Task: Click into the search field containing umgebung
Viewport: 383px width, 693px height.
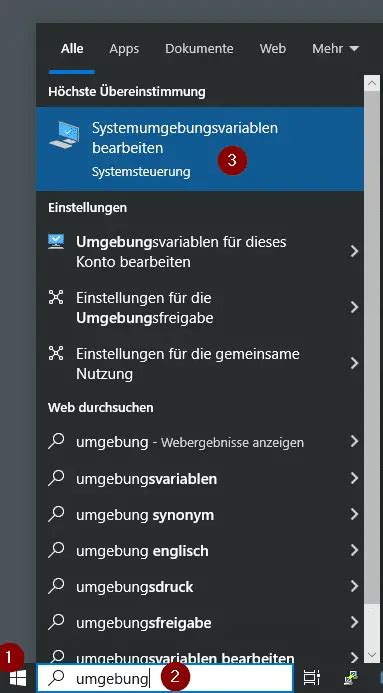Action: [165, 678]
